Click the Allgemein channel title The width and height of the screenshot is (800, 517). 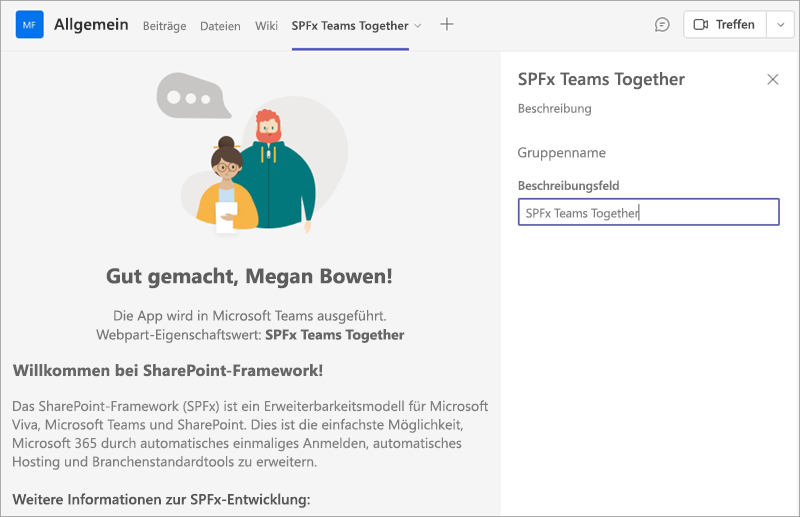[91, 24]
